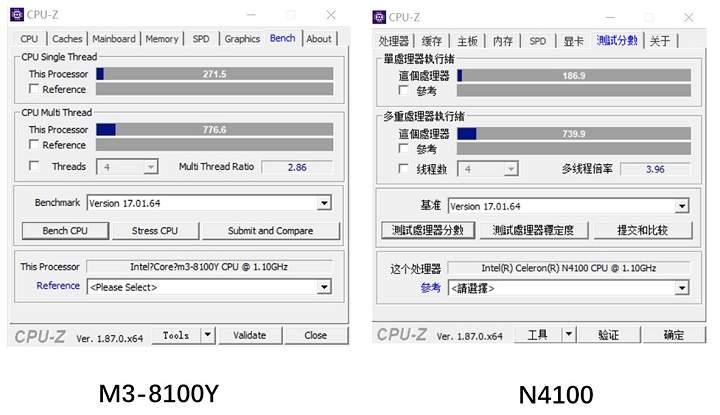The height and width of the screenshot is (415, 720).
Task: Enable the Reference checkbox under CPU Single Thread
Action: [35, 90]
